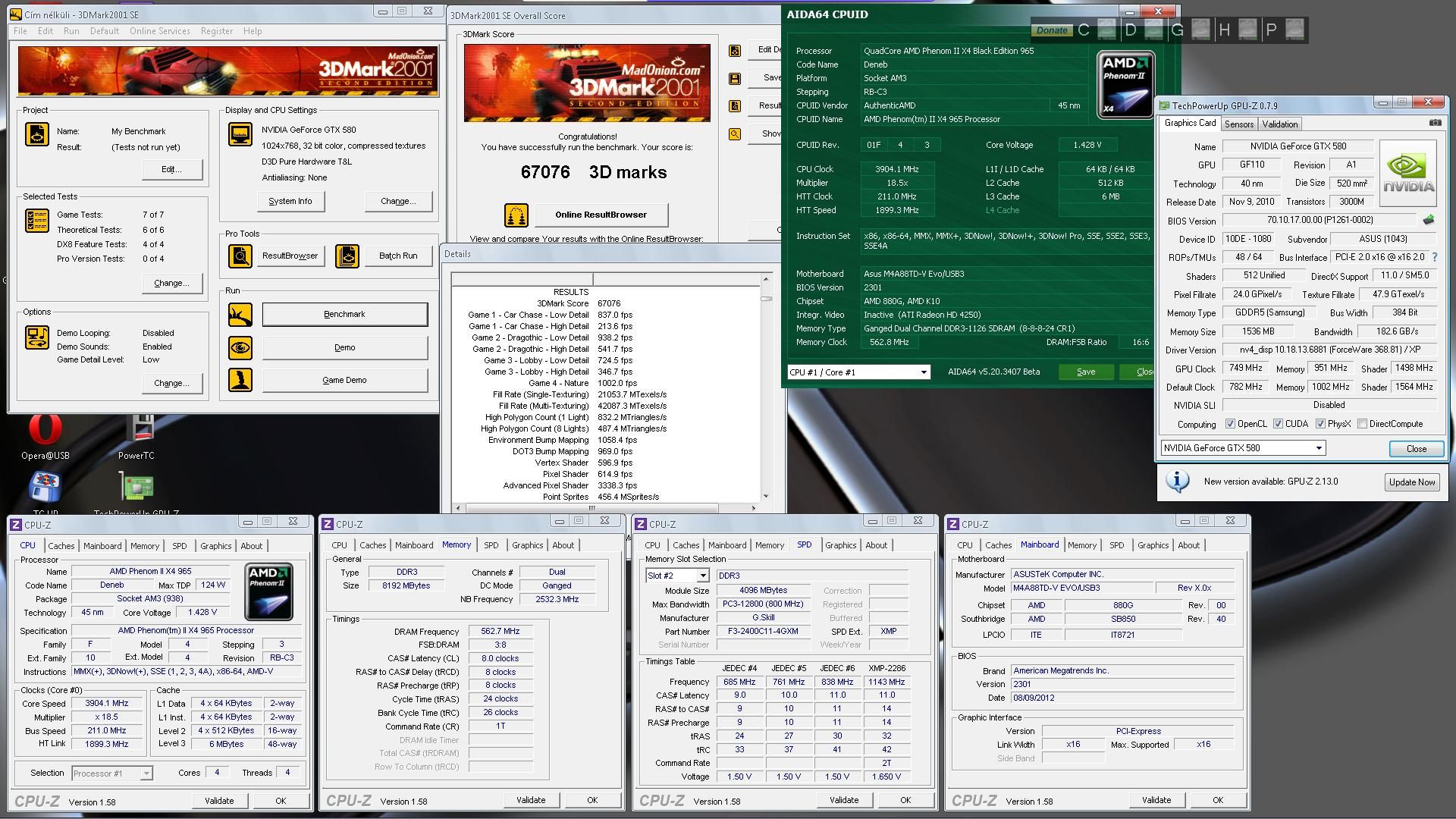Click the Show Details magnifier icon in score window
Image resolution: width=1456 pixels, height=819 pixels.
[735, 134]
